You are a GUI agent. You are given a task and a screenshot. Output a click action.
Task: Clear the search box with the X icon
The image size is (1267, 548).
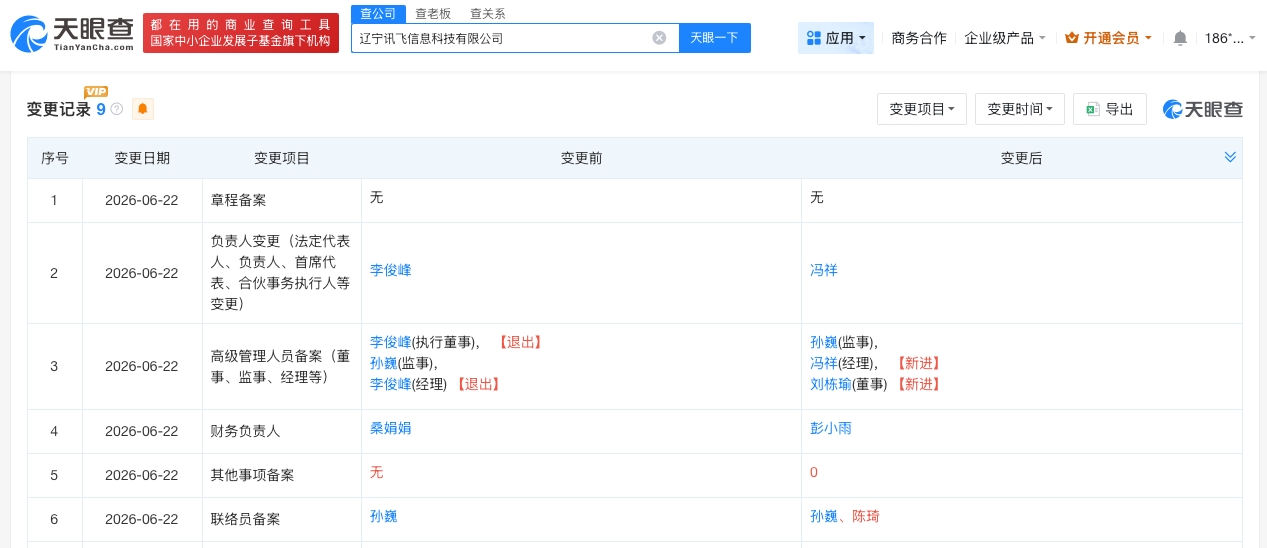659,38
